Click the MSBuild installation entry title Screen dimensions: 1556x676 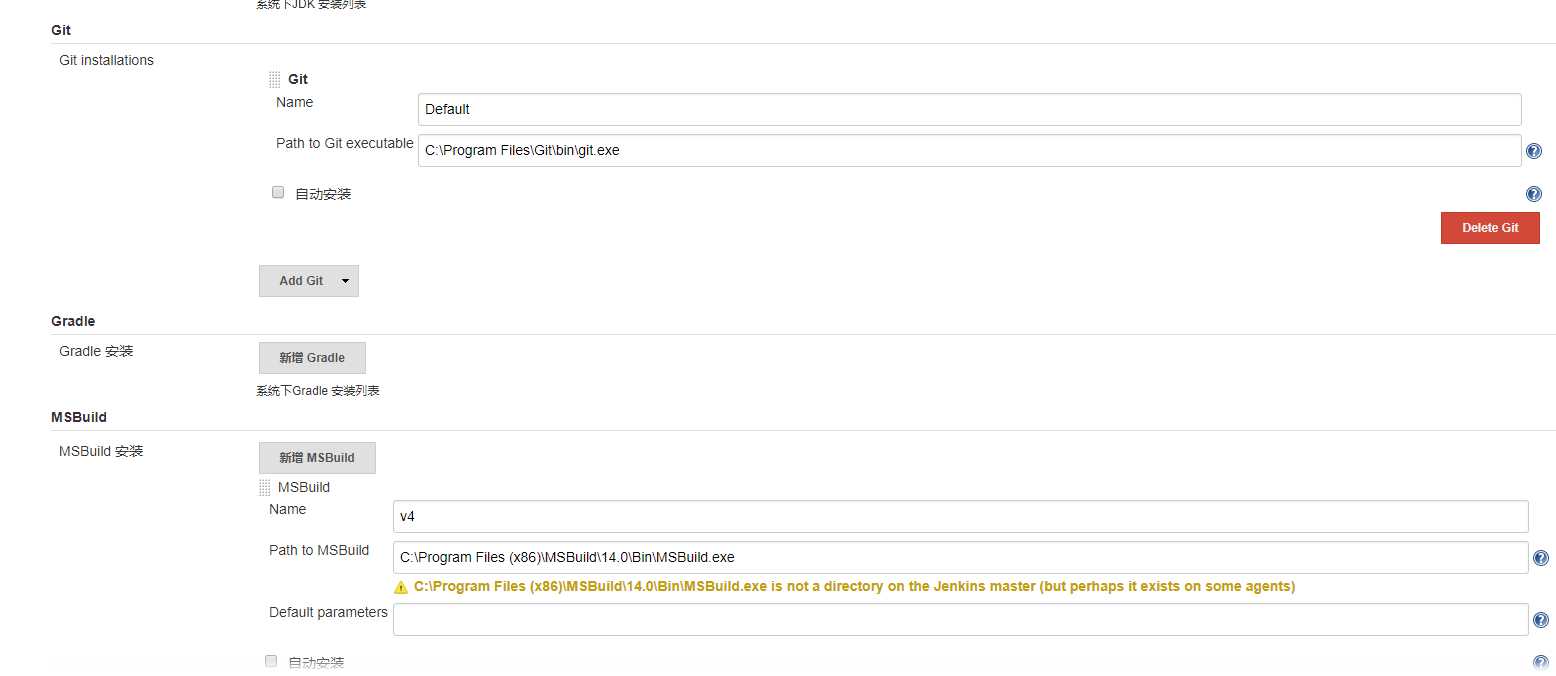304,487
